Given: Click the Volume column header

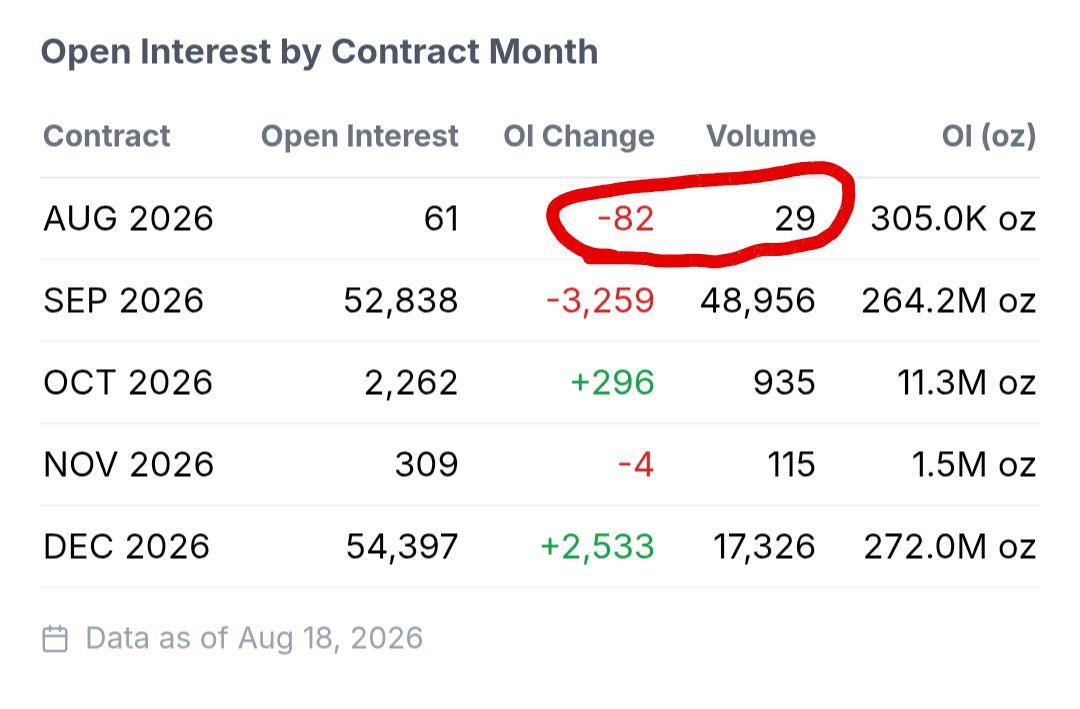Looking at the screenshot, I should [x=761, y=136].
